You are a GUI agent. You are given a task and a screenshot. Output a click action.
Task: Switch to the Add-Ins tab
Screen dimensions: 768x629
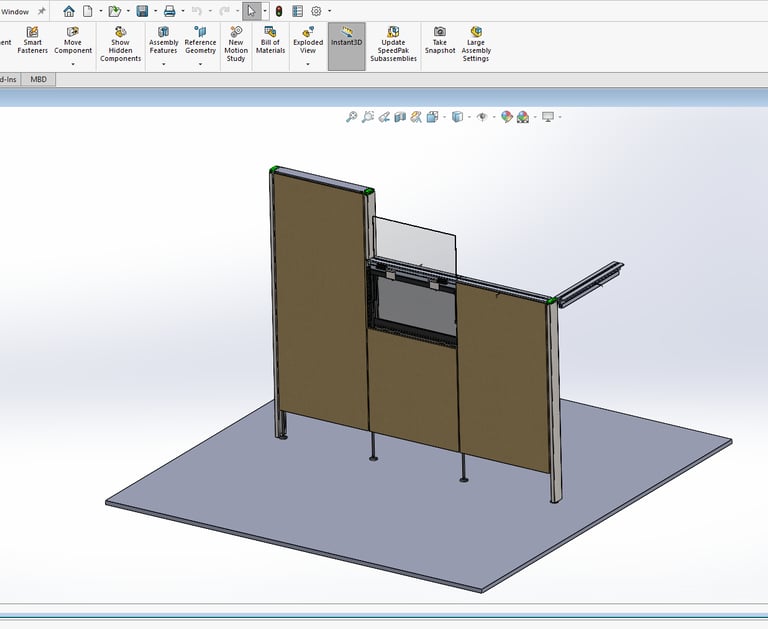tap(8, 79)
